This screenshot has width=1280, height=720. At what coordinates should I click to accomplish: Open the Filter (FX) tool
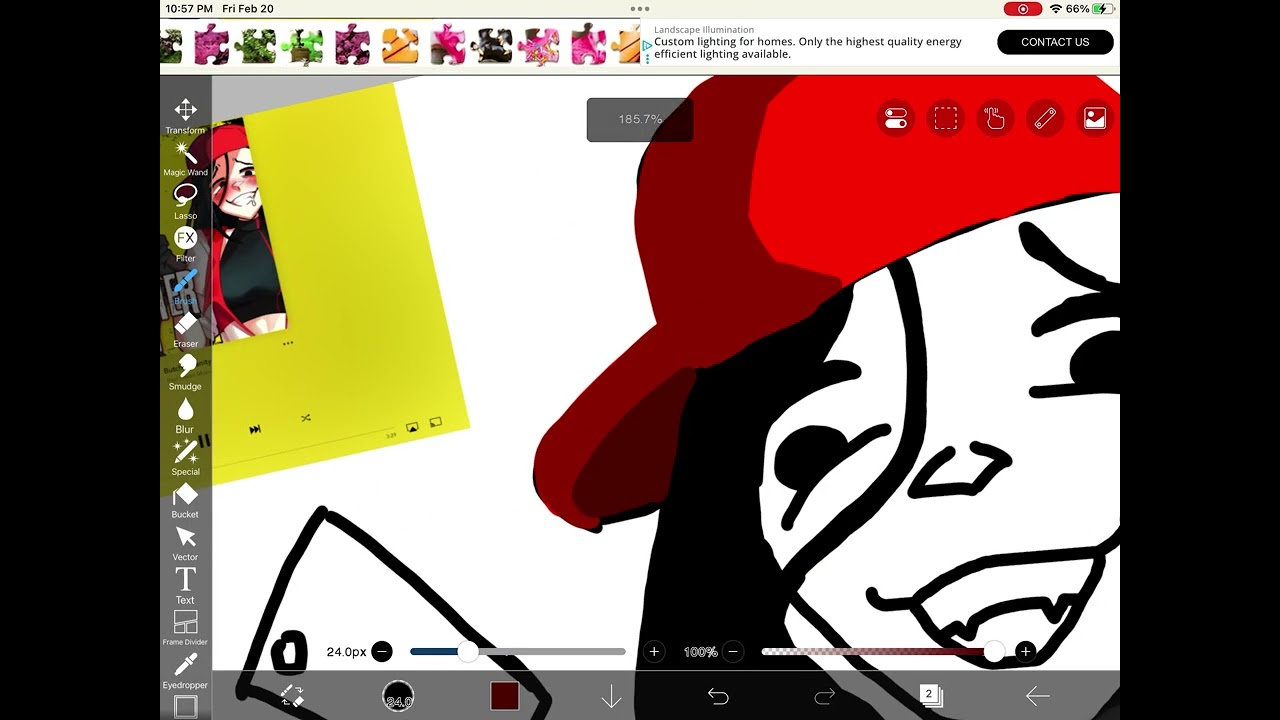(x=185, y=244)
